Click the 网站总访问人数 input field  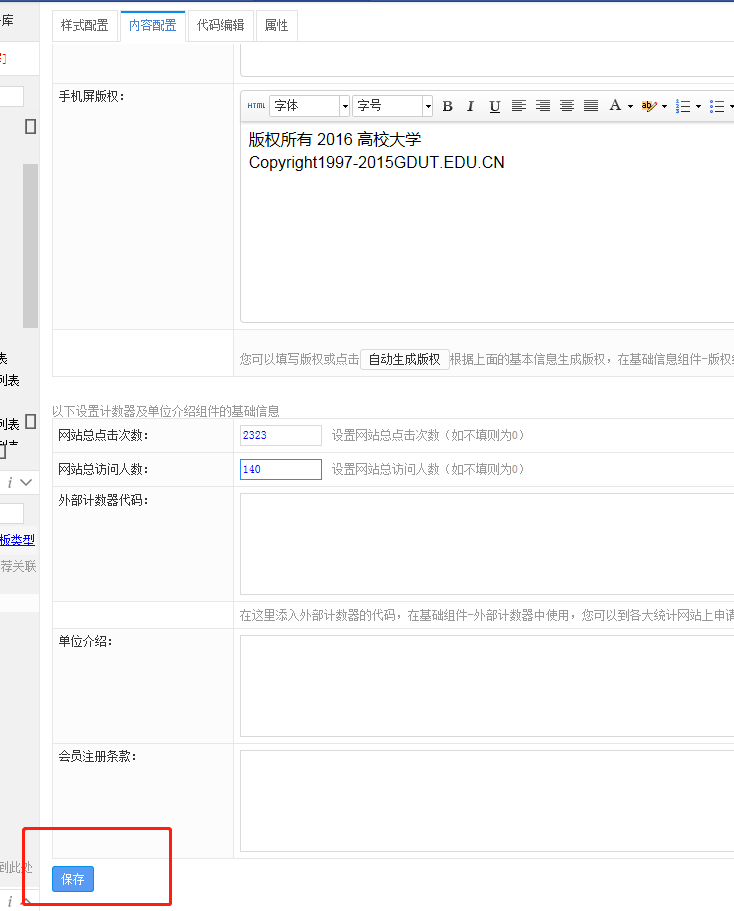[281, 469]
